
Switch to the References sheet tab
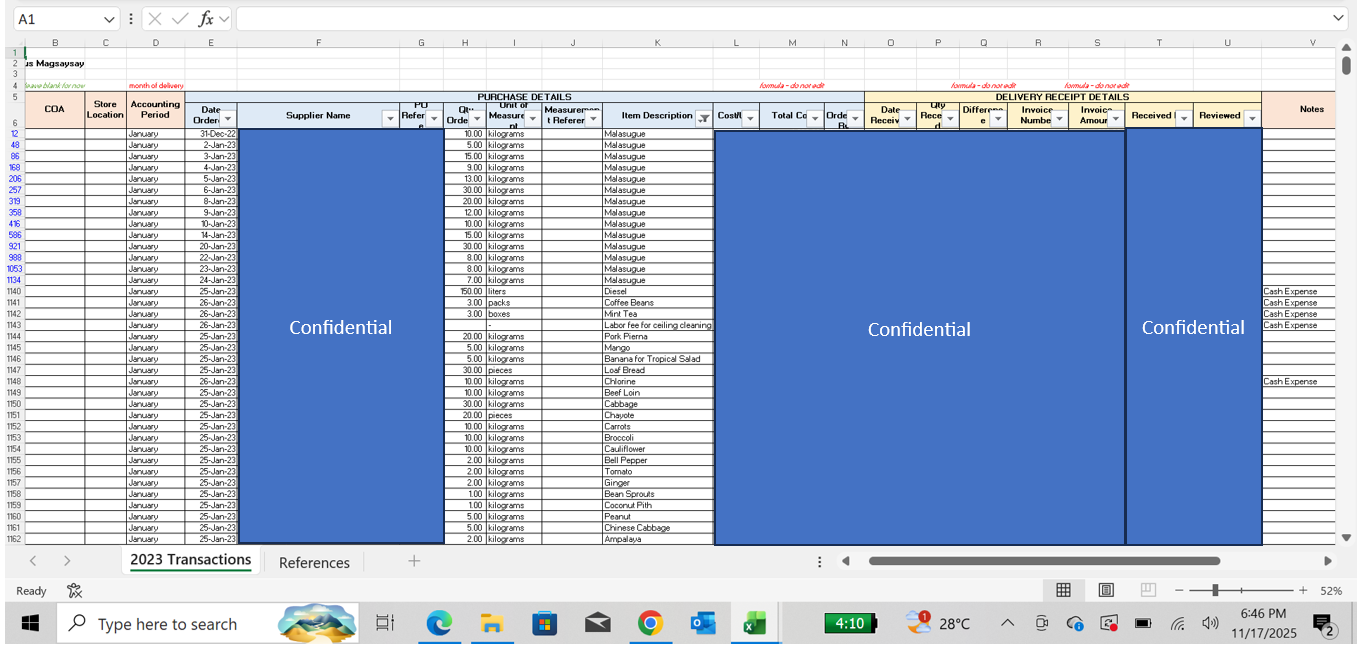tap(314, 562)
